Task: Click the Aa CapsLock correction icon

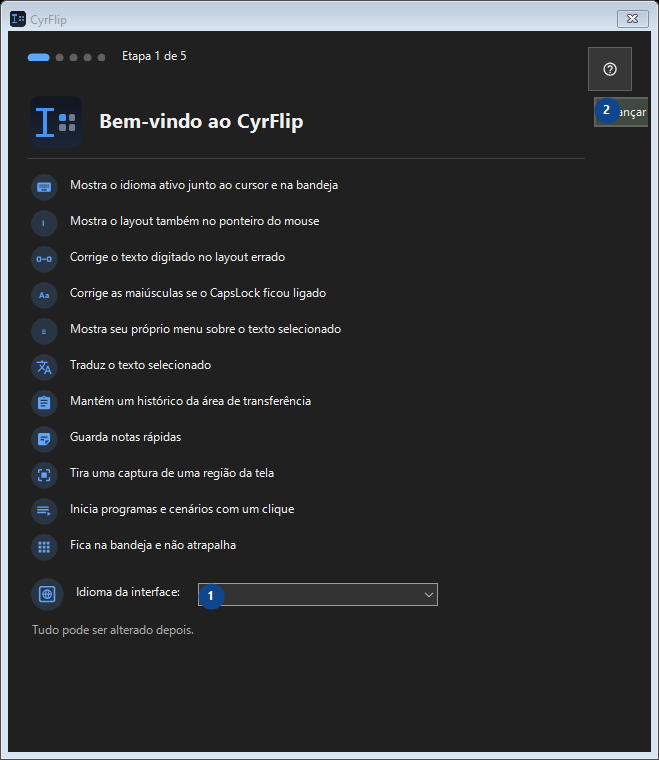Action: (x=44, y=295)
